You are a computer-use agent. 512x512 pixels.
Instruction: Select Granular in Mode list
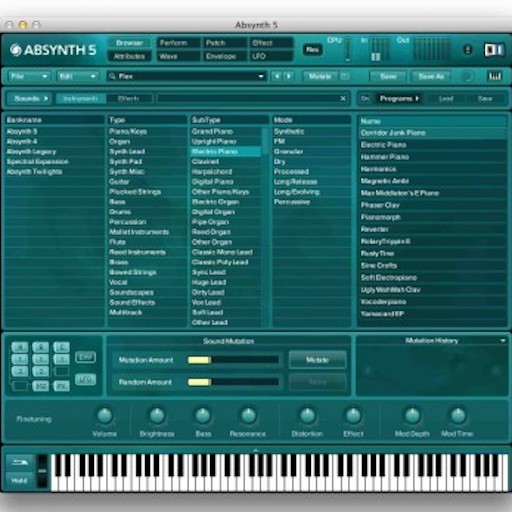(311, 151)
